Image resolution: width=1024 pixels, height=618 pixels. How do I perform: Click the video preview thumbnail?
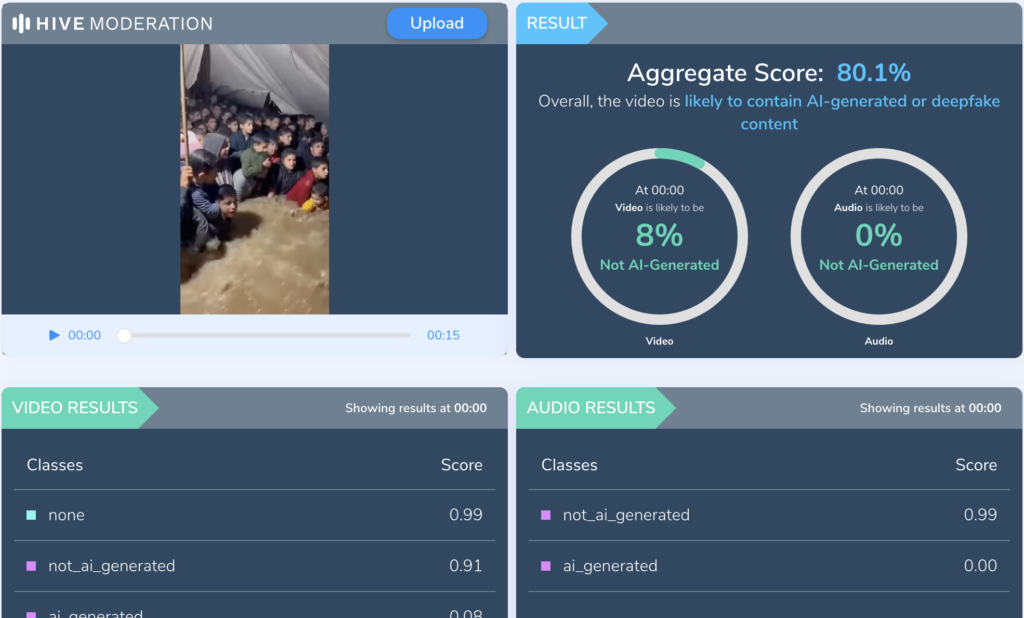click(x=255, y=179)
